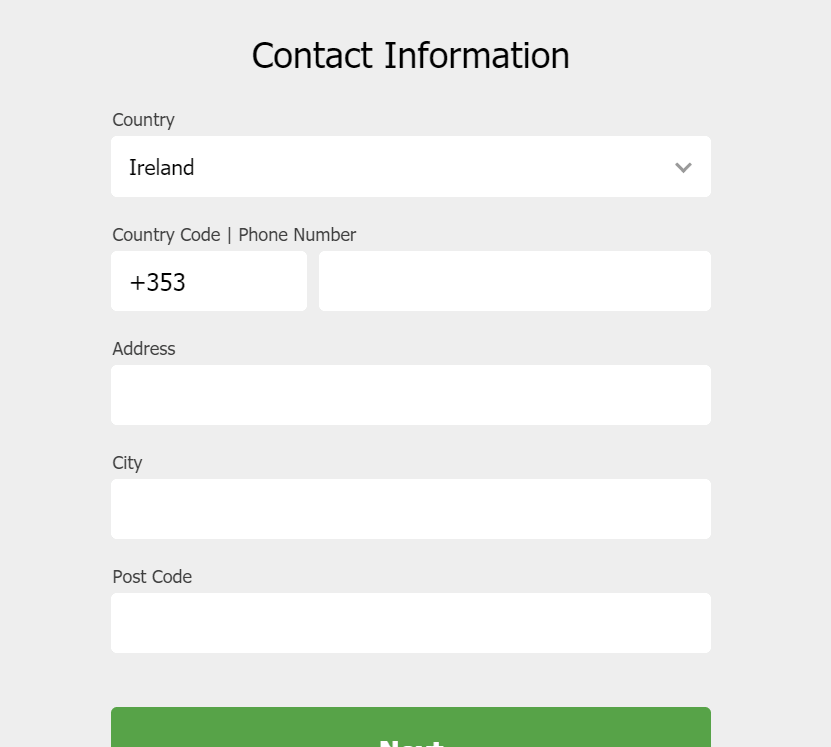Viewport: 831px width, 747px height.
Task: Click the pipe separator between phone labels
Action: pyautogui.click(x=229, y=235)
